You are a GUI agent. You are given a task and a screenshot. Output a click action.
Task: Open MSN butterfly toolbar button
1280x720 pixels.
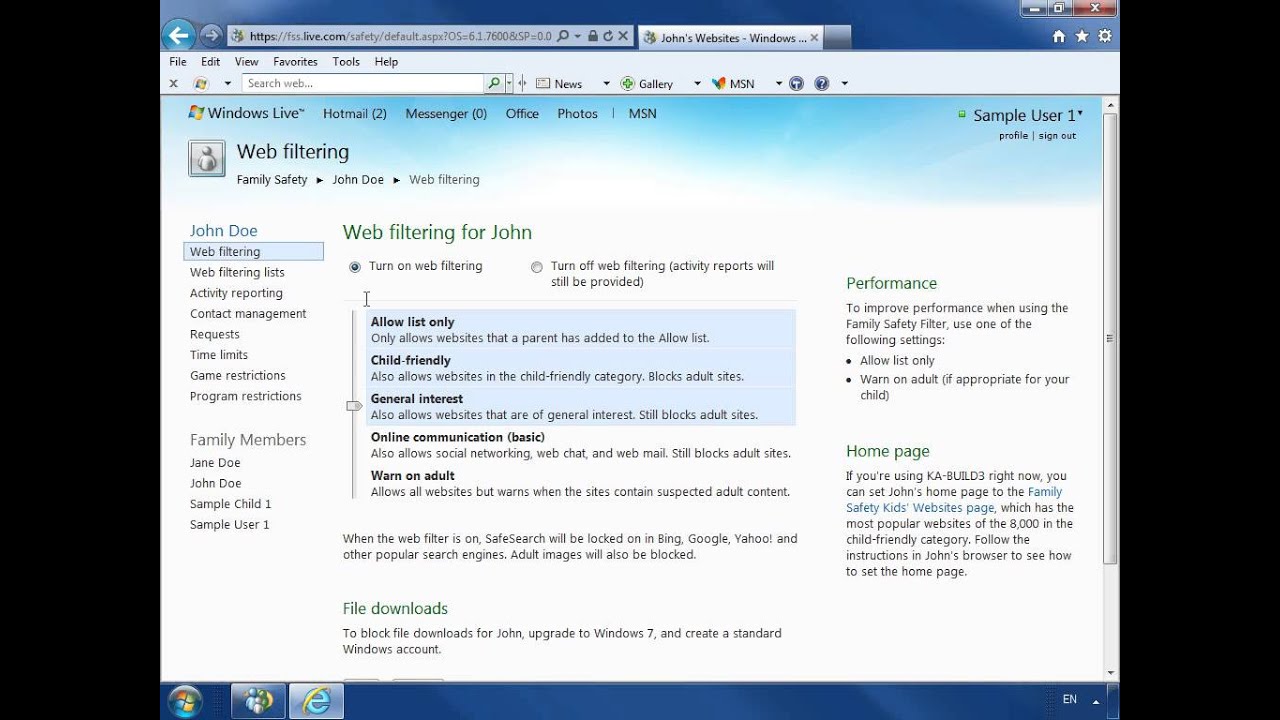[733, 84]
